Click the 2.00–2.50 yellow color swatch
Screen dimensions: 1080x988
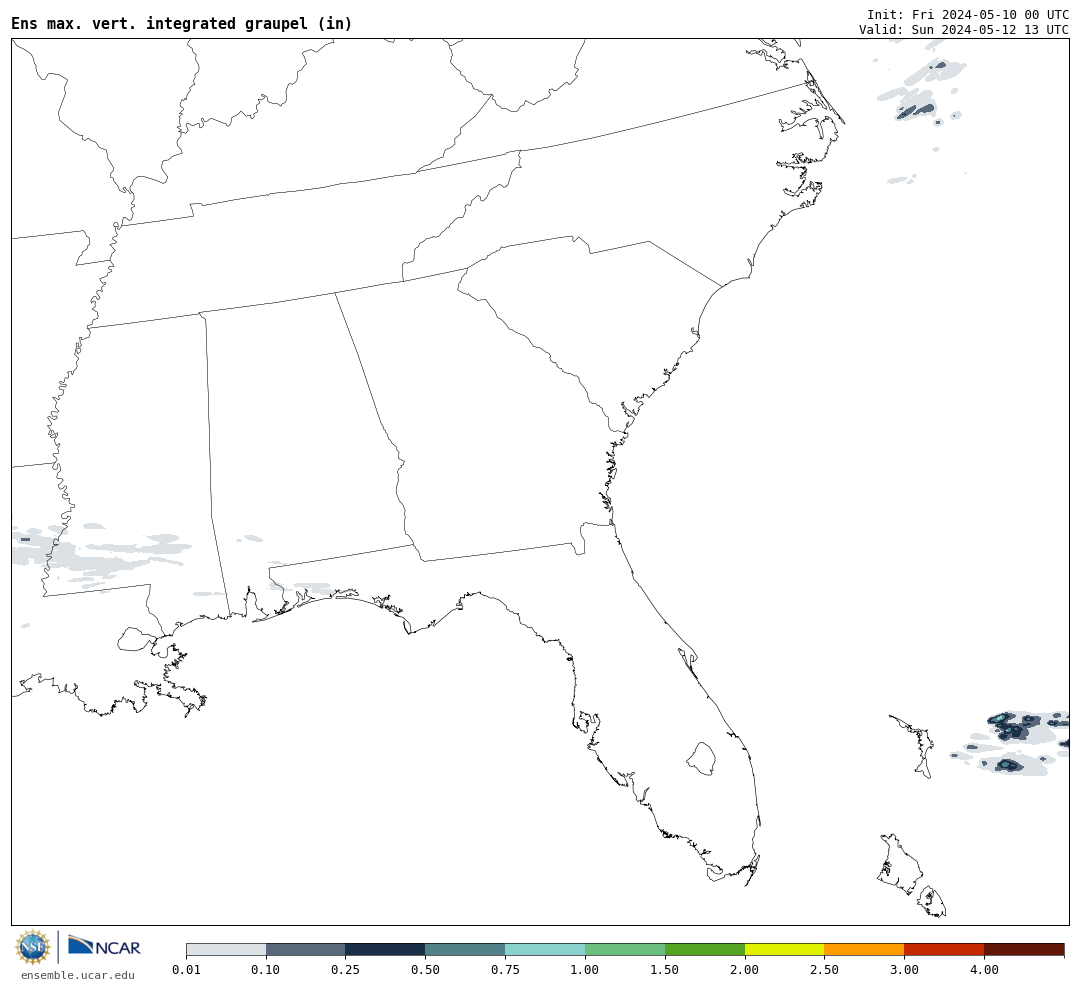pos(785,949)
